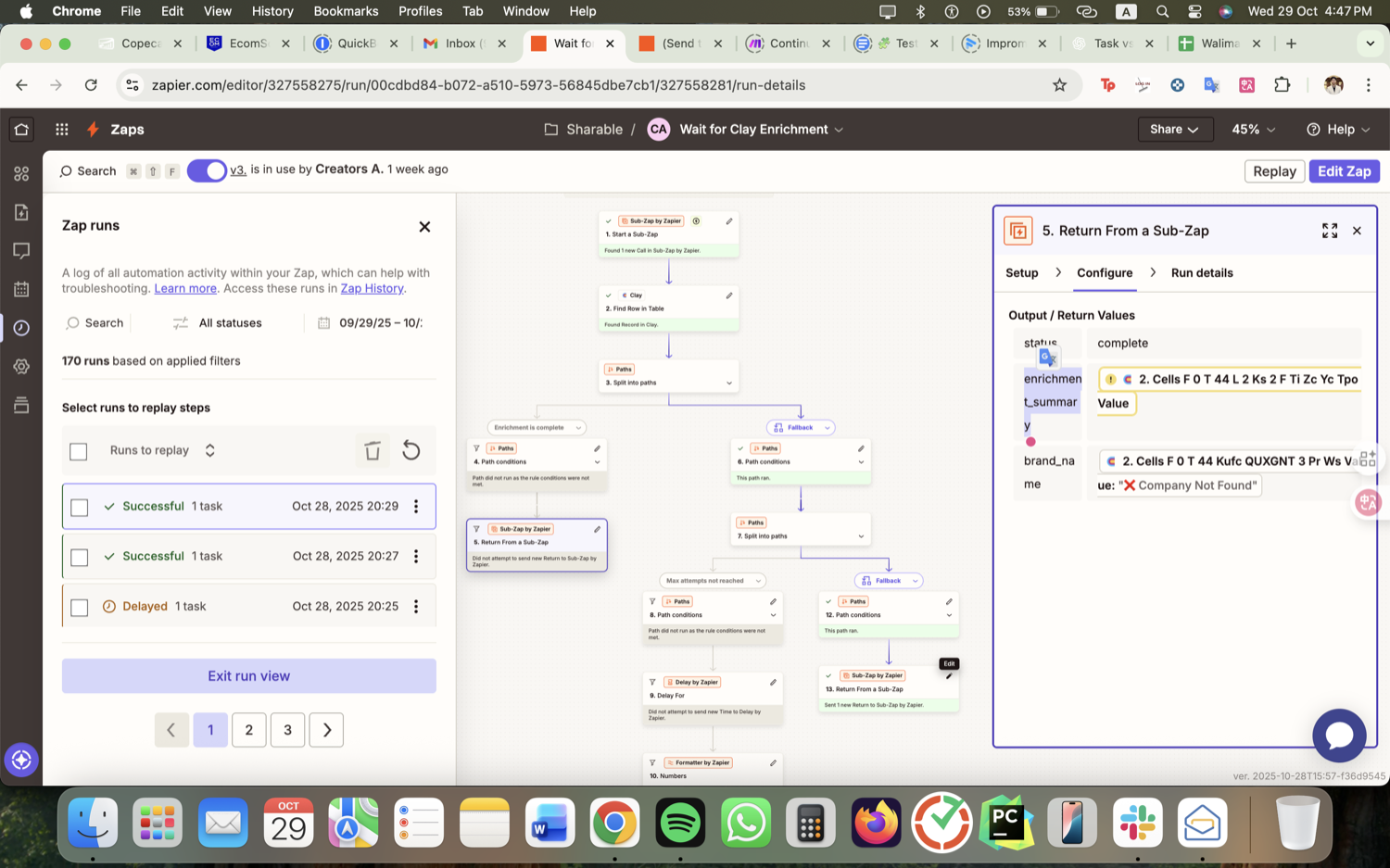Click the browser address bar URL
The image size is (1390, 868).
[x=478, y=85]
